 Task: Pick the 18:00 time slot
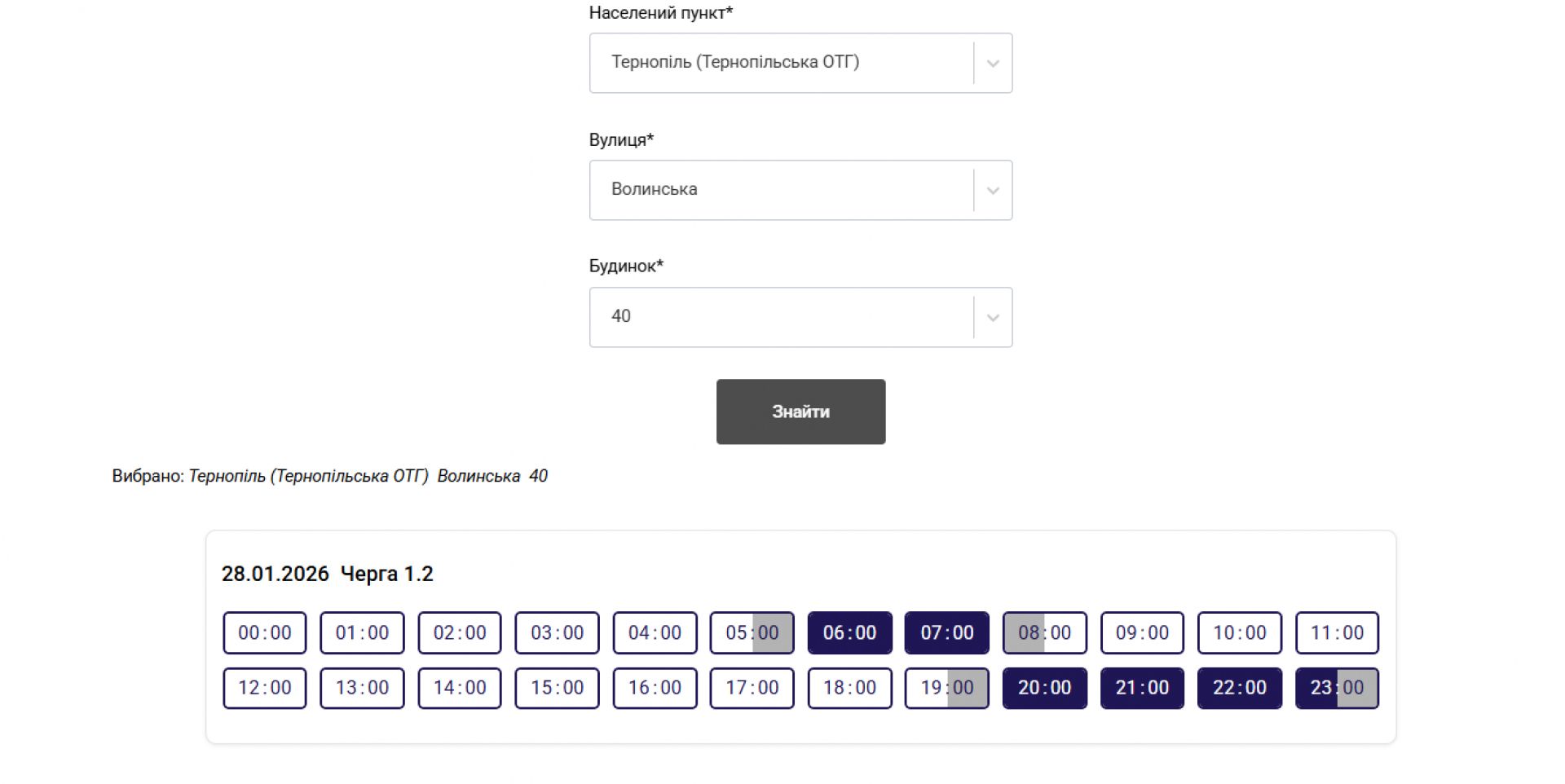tap(849, 689)
